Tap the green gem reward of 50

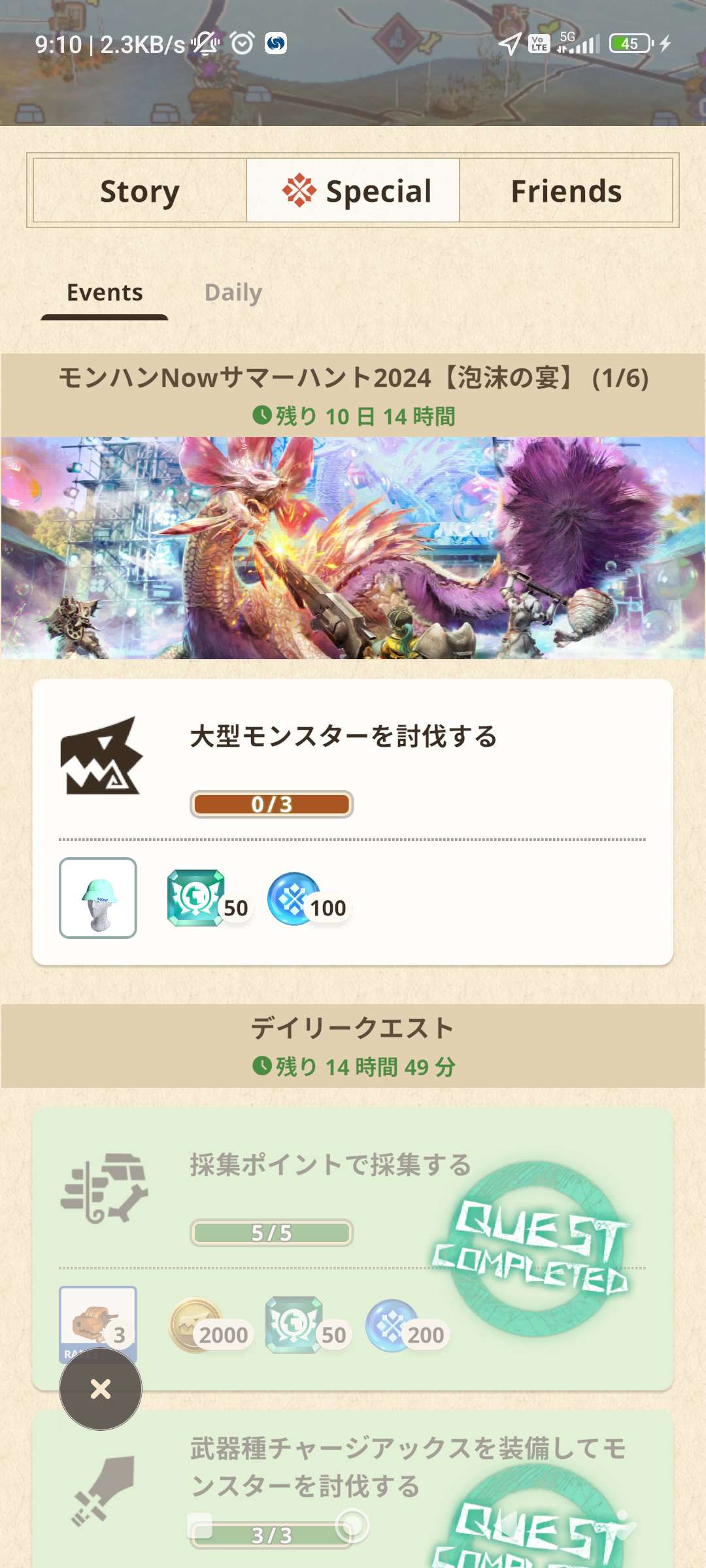coord(207,898)
